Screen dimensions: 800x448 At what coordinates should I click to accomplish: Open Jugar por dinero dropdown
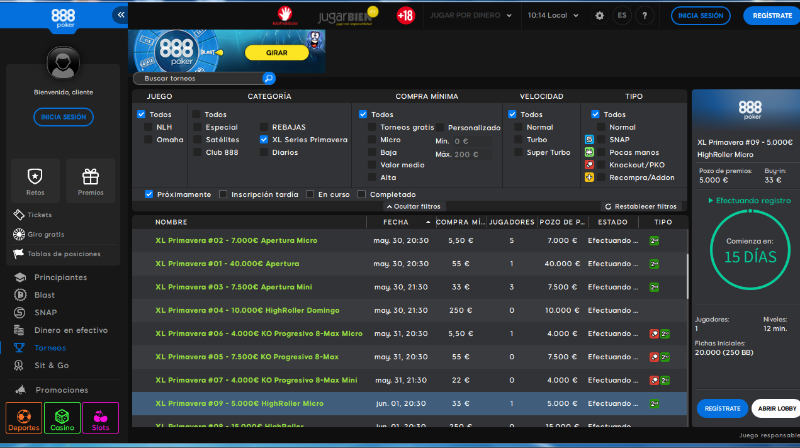pyautogui.click(x=470, y=16)
